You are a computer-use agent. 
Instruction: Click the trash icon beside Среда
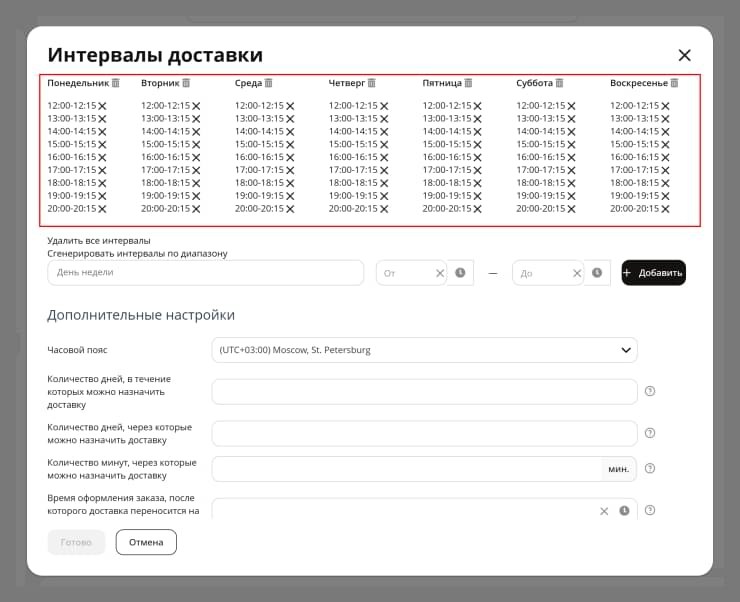(269, 83)
